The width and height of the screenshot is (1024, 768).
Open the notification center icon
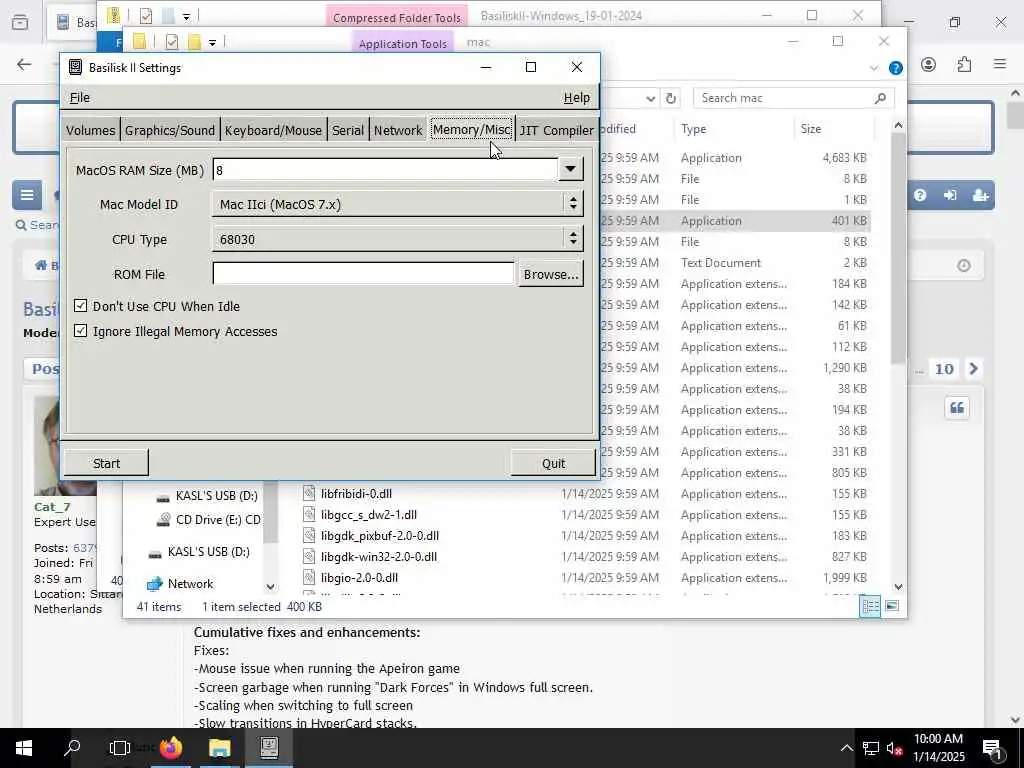(992, 748)
